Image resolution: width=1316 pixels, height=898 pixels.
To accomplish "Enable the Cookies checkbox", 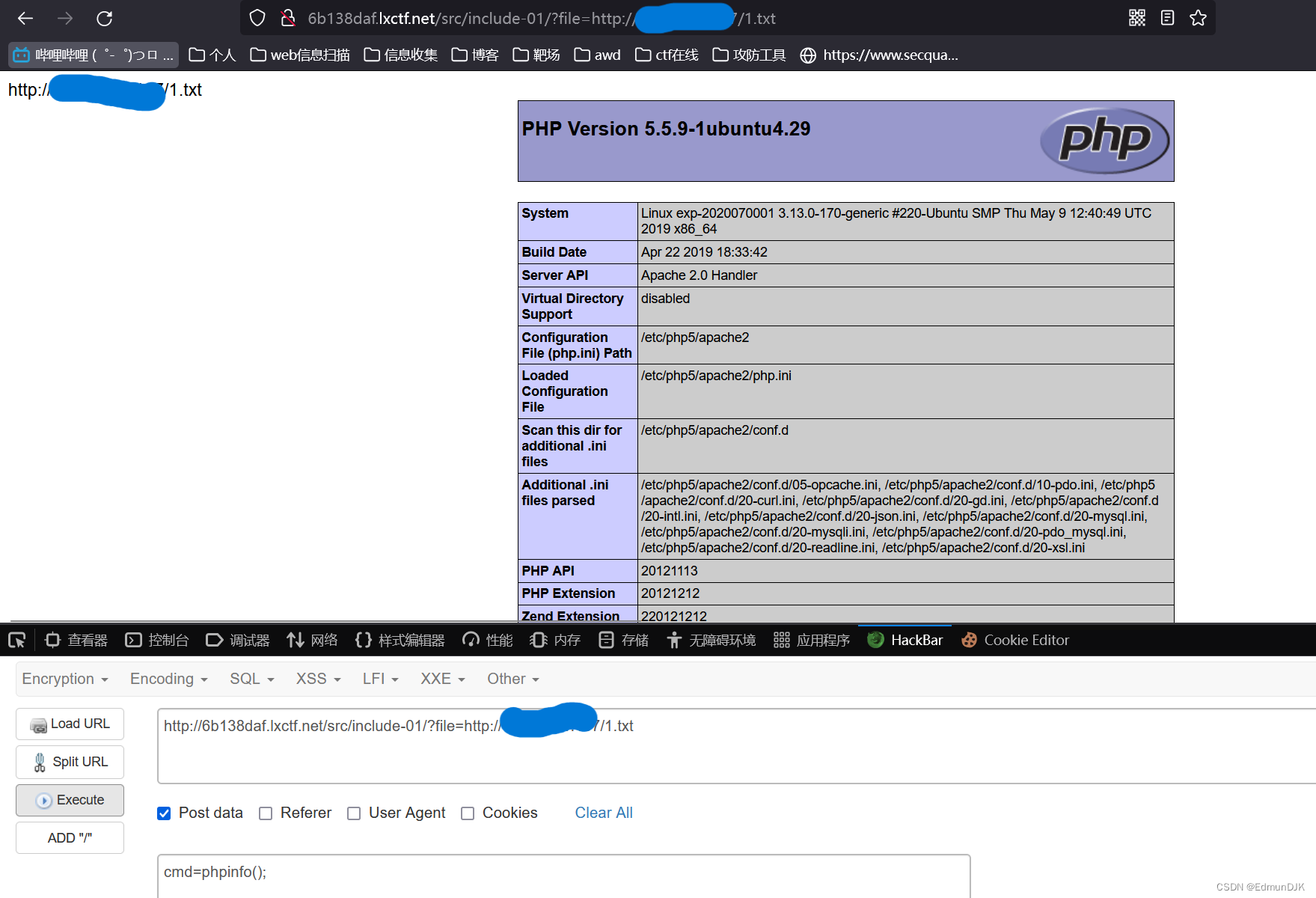I will pos(468,813).
